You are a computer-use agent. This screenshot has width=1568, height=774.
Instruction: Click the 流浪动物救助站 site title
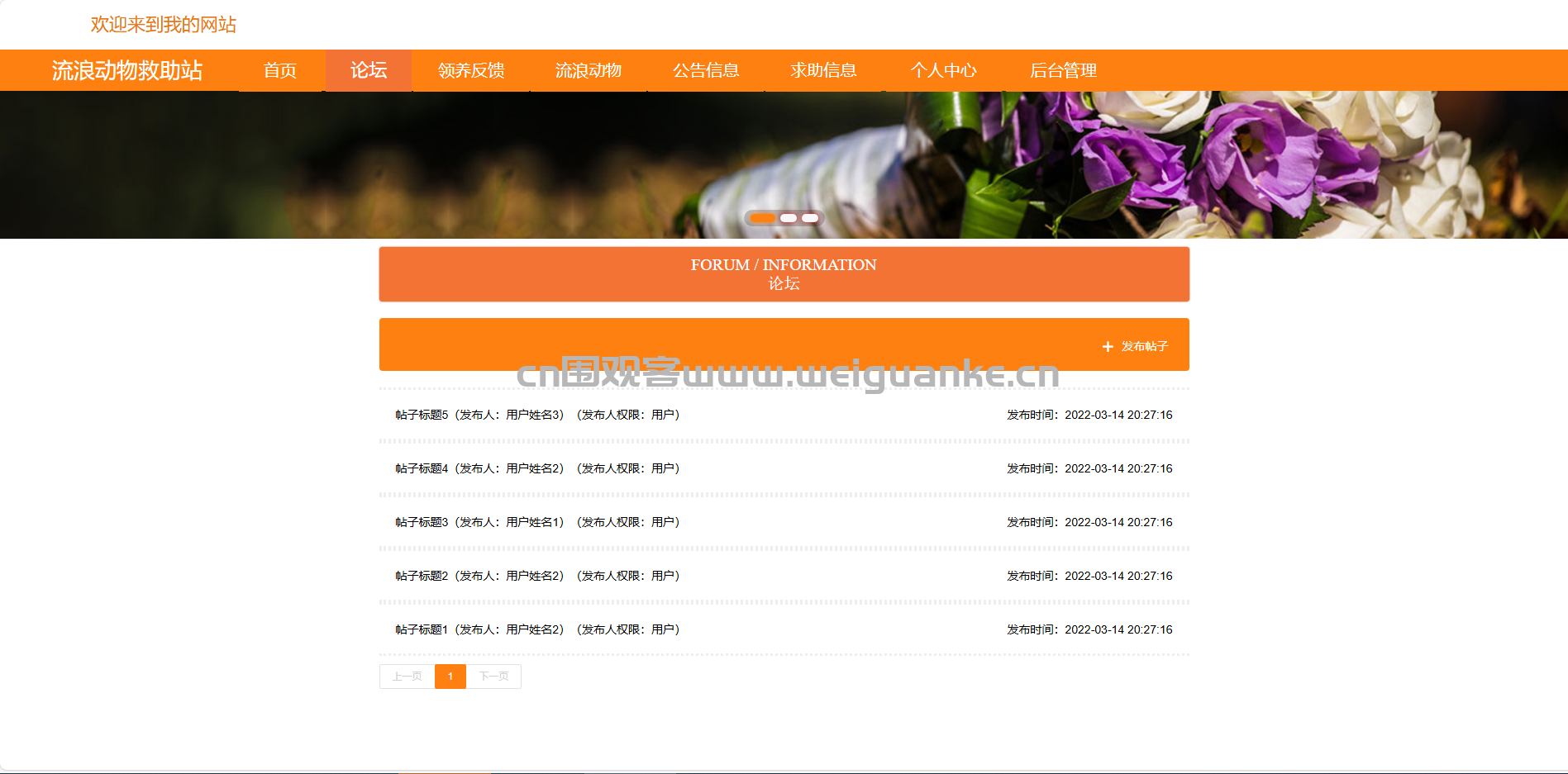tap(127, 70)
